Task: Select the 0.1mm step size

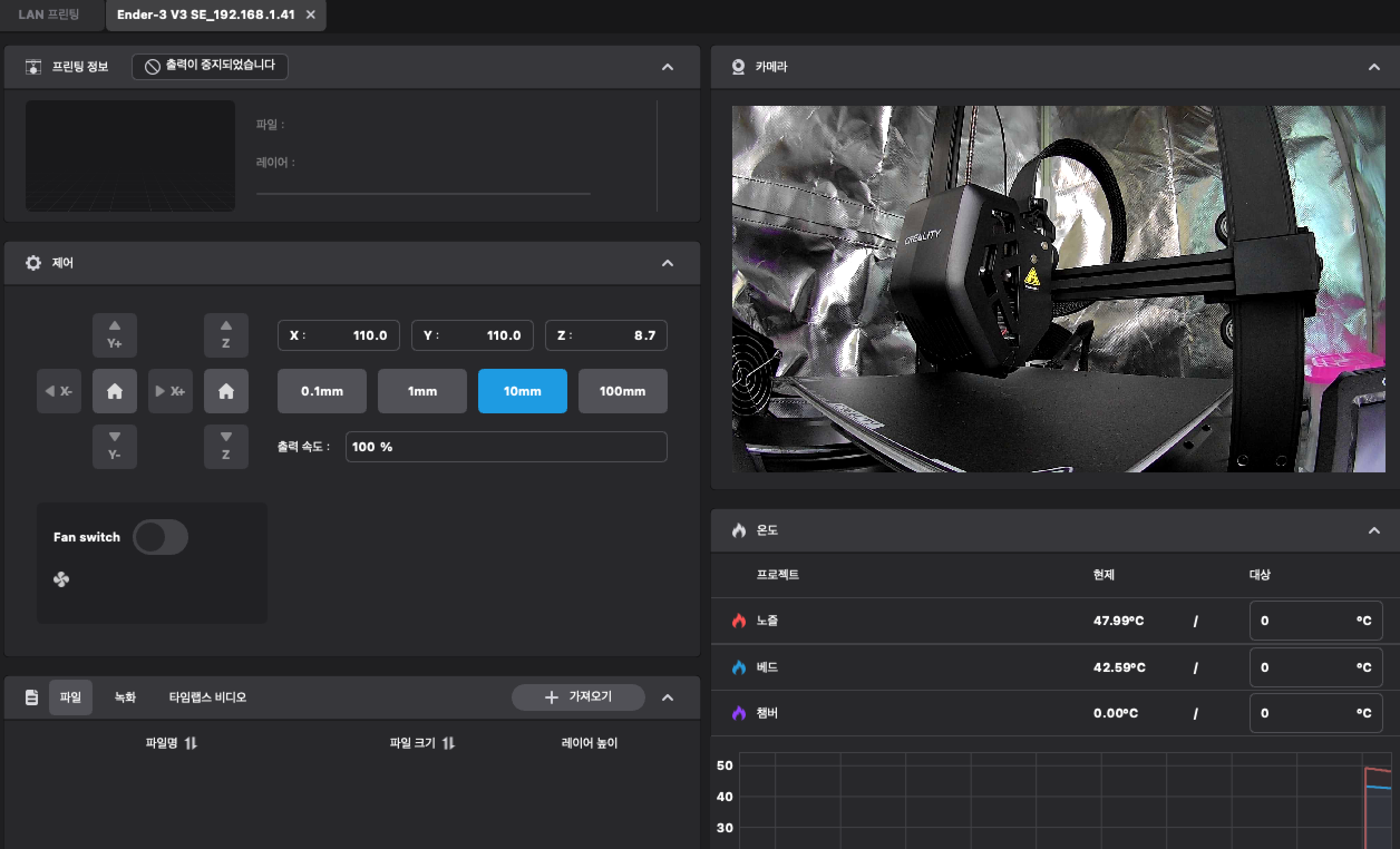Action: coord(322,391)
